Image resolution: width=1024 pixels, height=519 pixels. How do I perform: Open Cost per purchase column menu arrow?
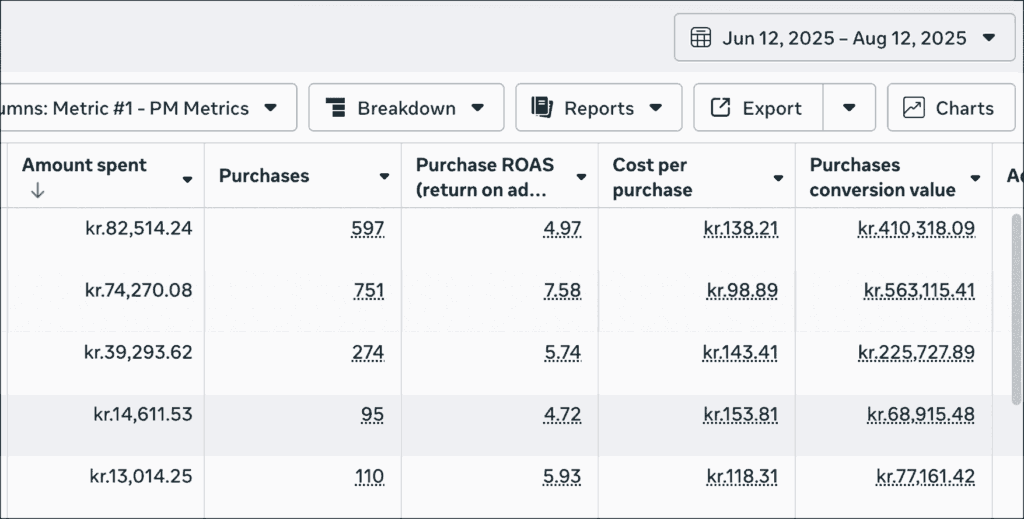(778, 177)
